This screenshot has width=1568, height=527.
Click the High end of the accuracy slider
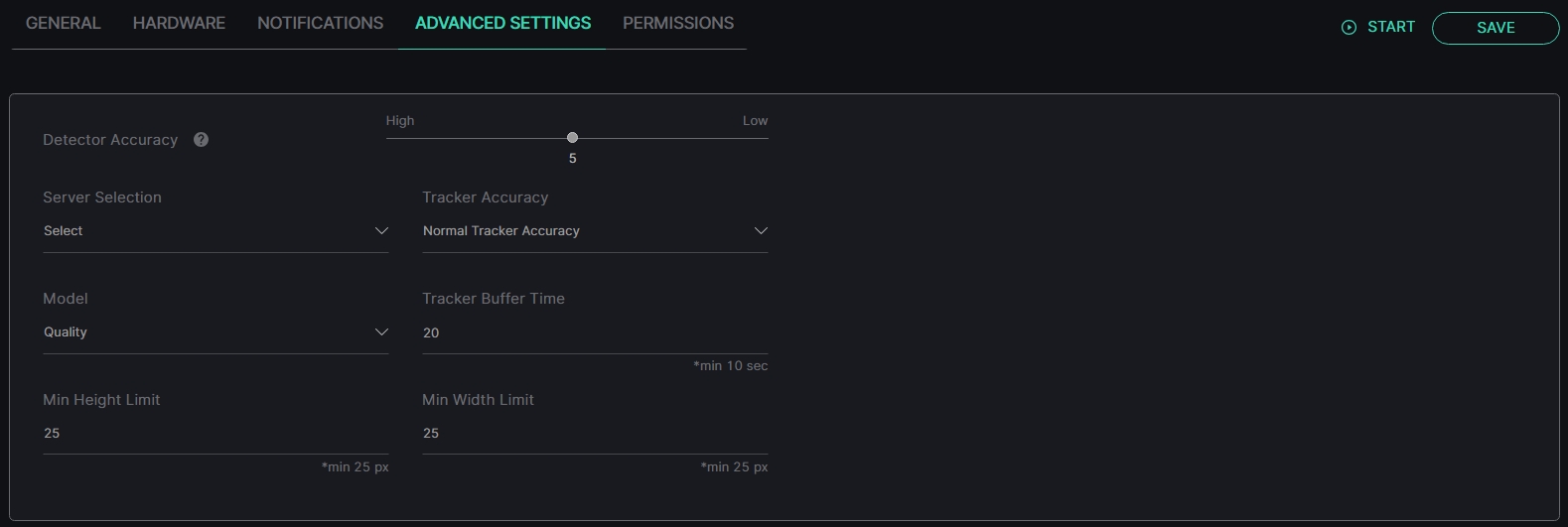[x=400, y=121]
